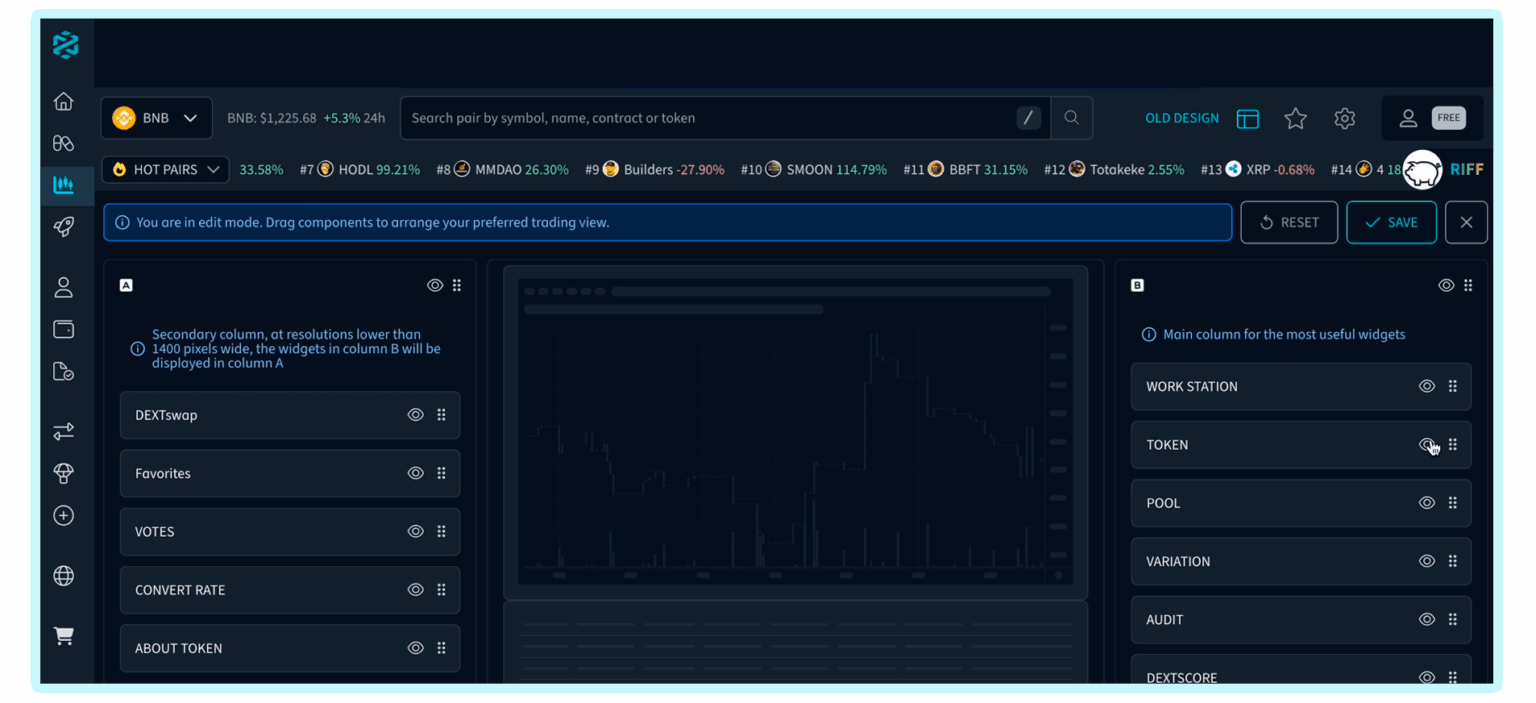Open hot pair #12 Totakeke
Screen dimensions: 1536x703
pos(1114,170)
